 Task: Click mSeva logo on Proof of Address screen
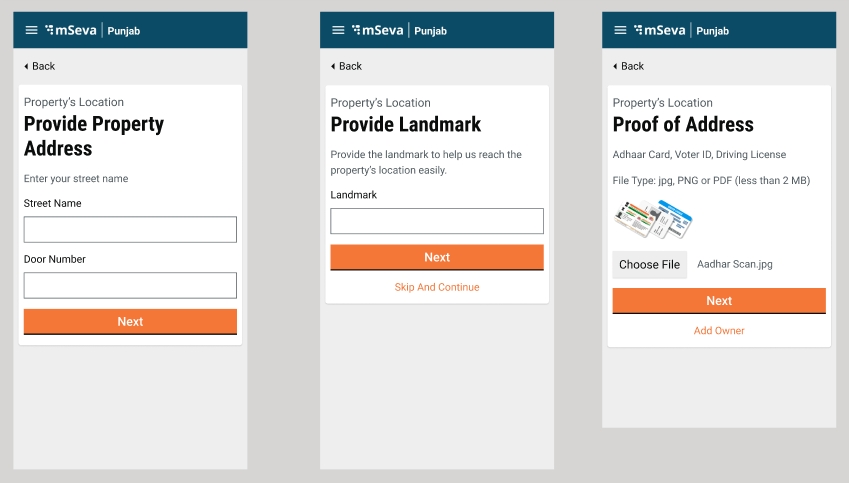[659, 30]
